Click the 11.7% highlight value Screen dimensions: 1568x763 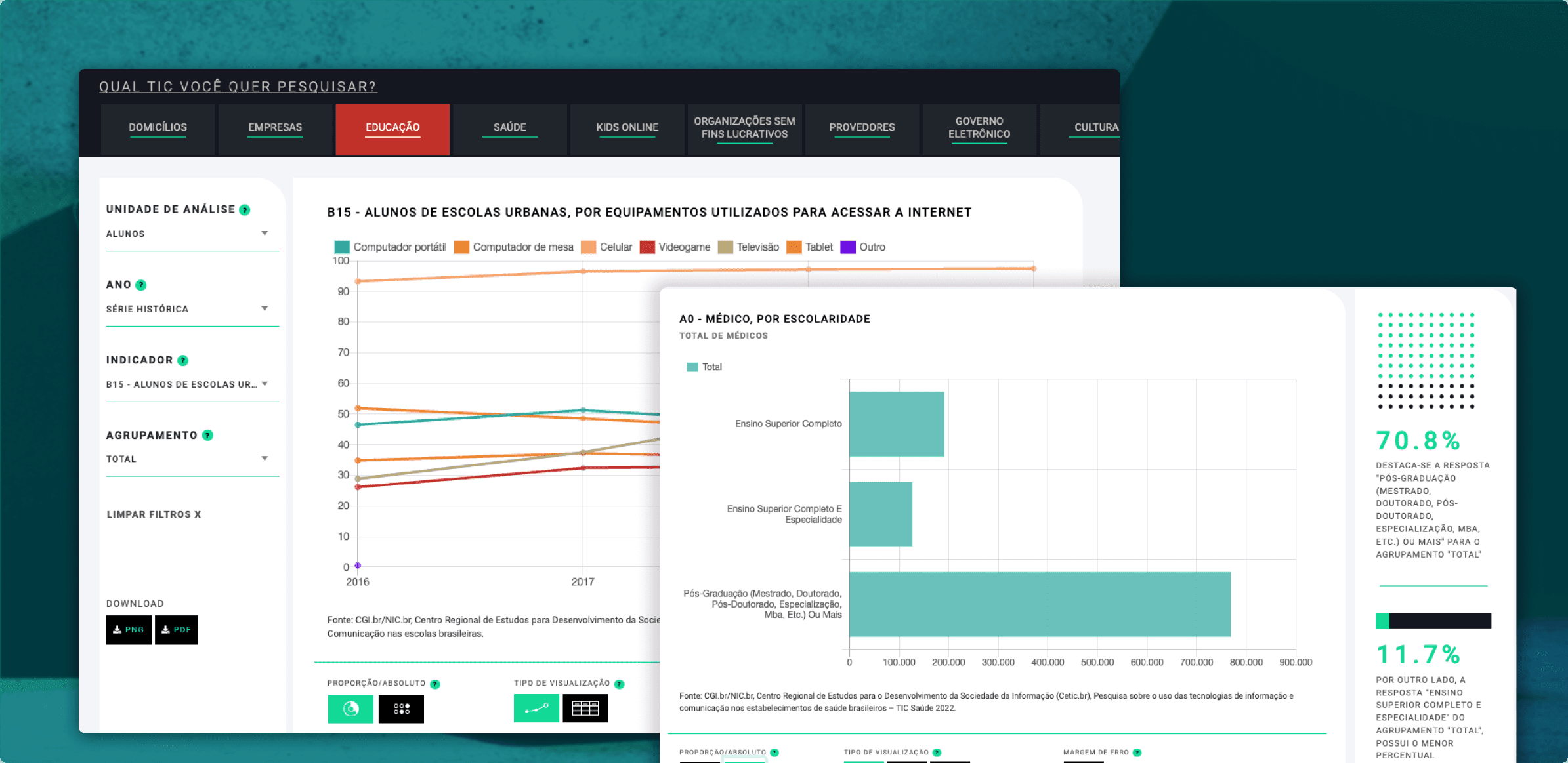(1418, 655)
